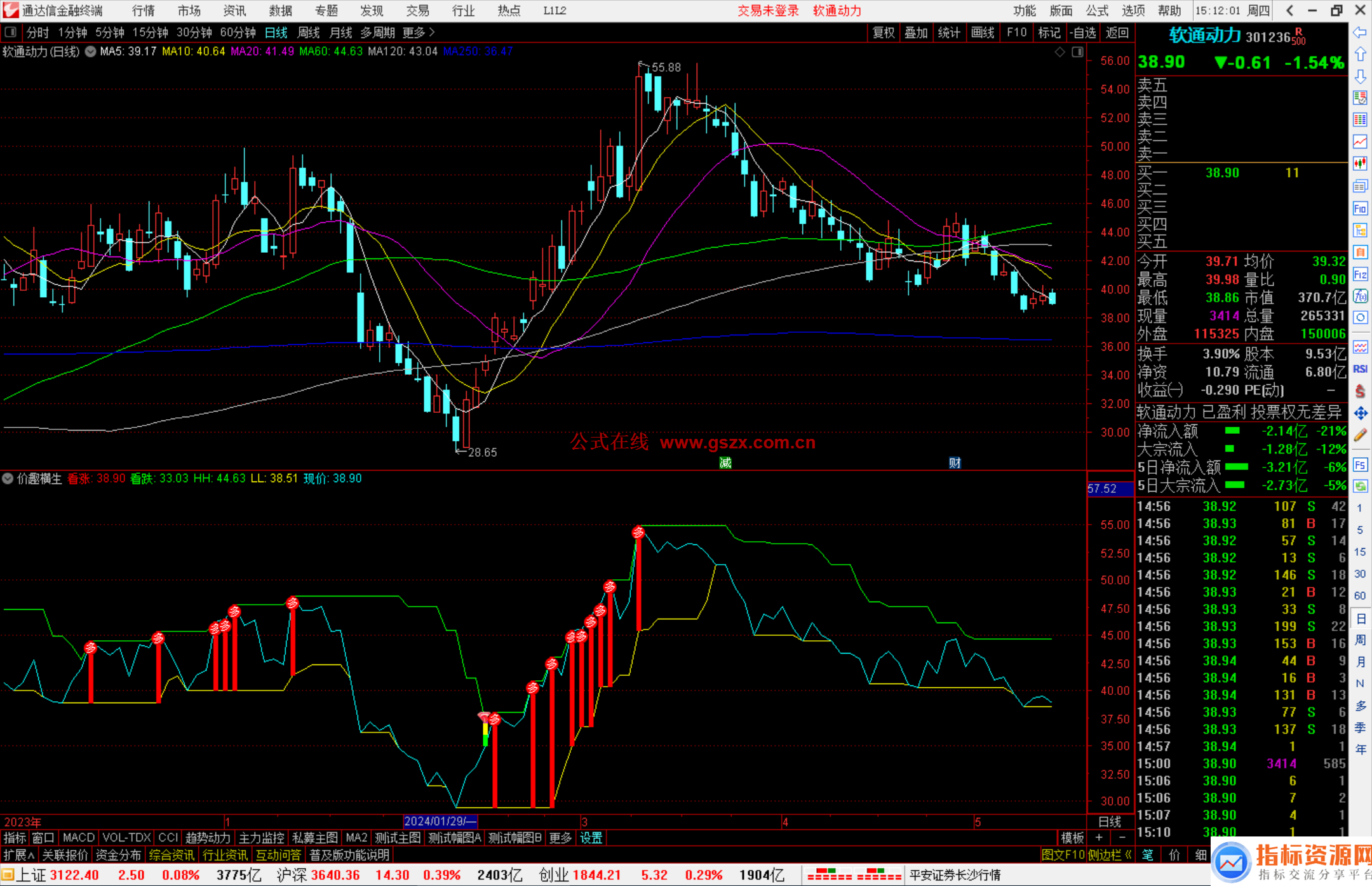Click the 叠加 overlay button

tap(916, 32)
